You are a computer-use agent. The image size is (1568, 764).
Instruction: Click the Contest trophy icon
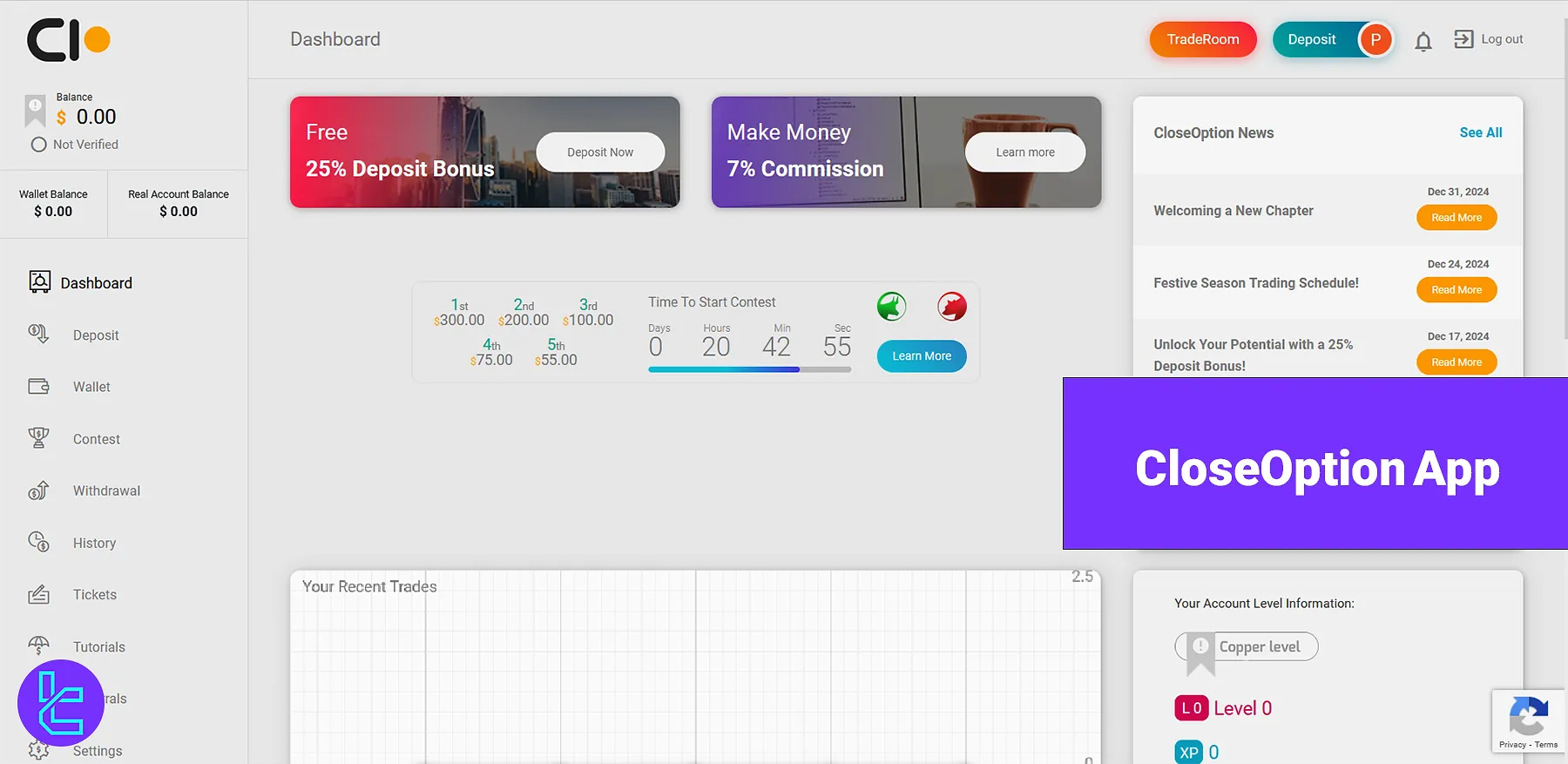(x=38, y=437)
